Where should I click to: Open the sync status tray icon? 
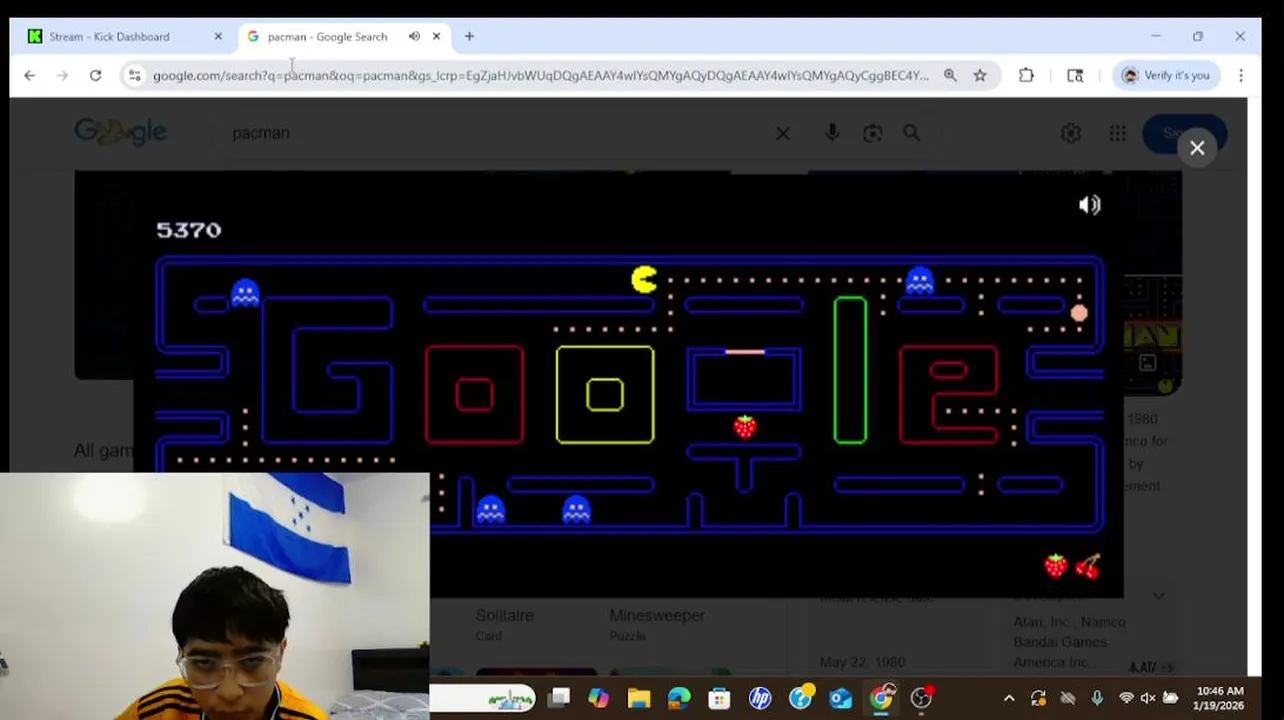pos(1038,698)
